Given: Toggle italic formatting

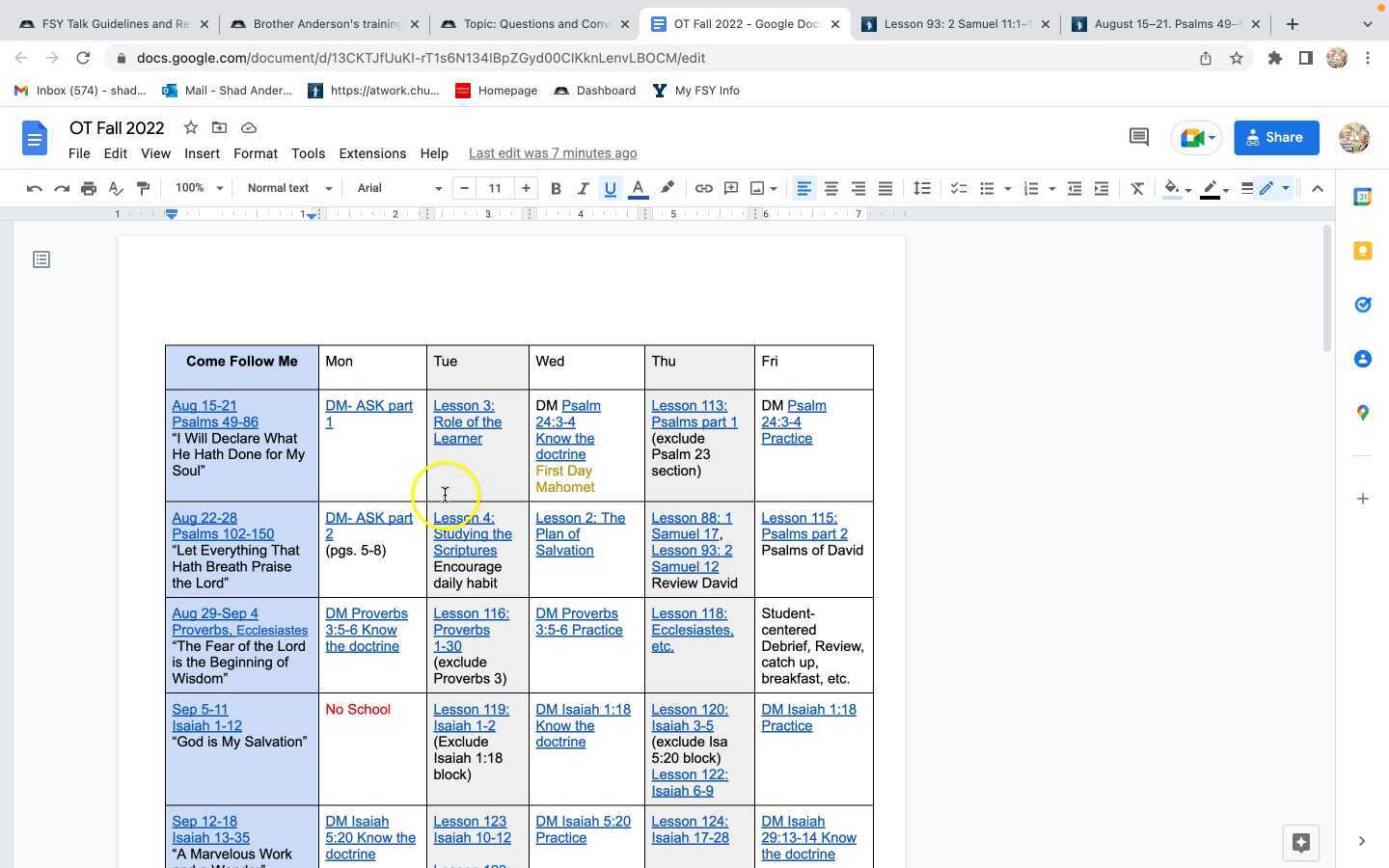Looking at the screenshot, I should (x=583, y=188).
